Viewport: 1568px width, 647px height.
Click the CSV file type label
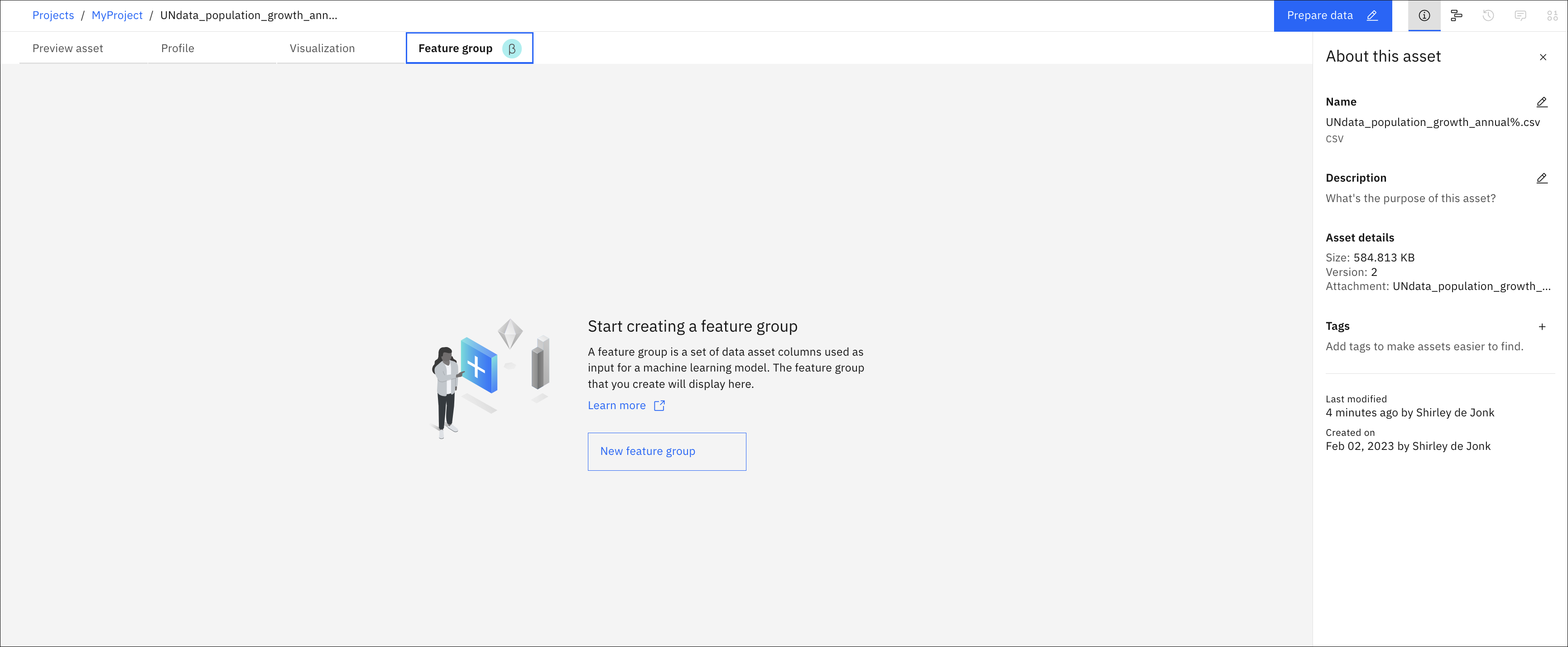coord(1334,139)
